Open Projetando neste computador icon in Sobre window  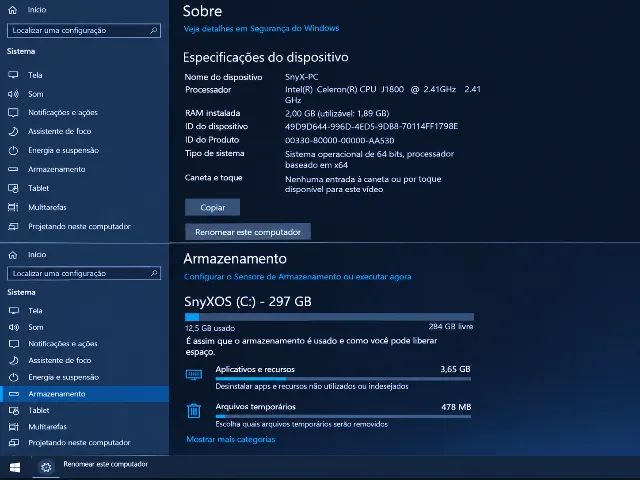click(13, 226)
